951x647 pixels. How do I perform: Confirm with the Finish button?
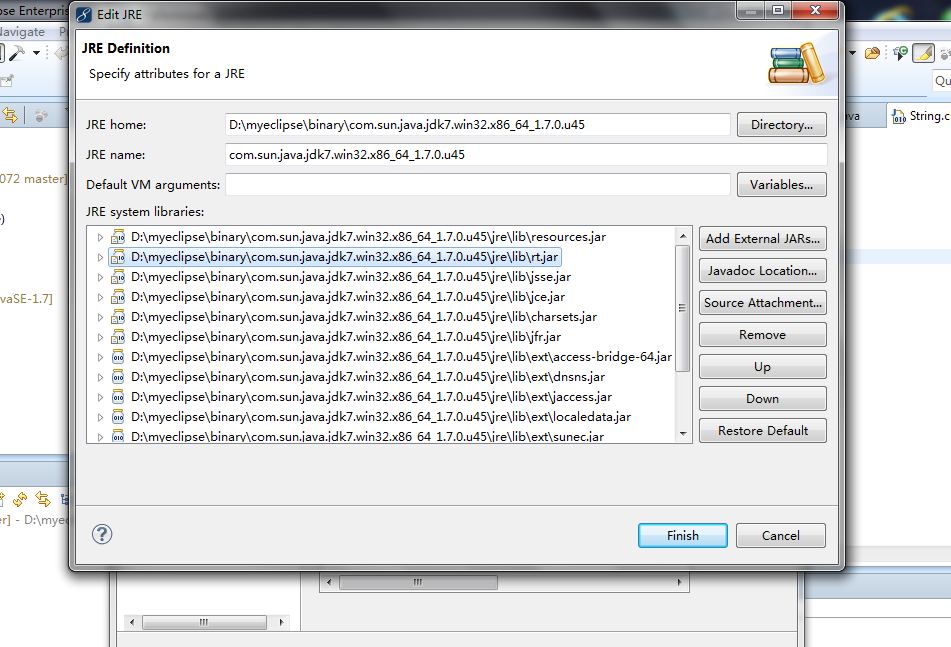tap(682, 535)
